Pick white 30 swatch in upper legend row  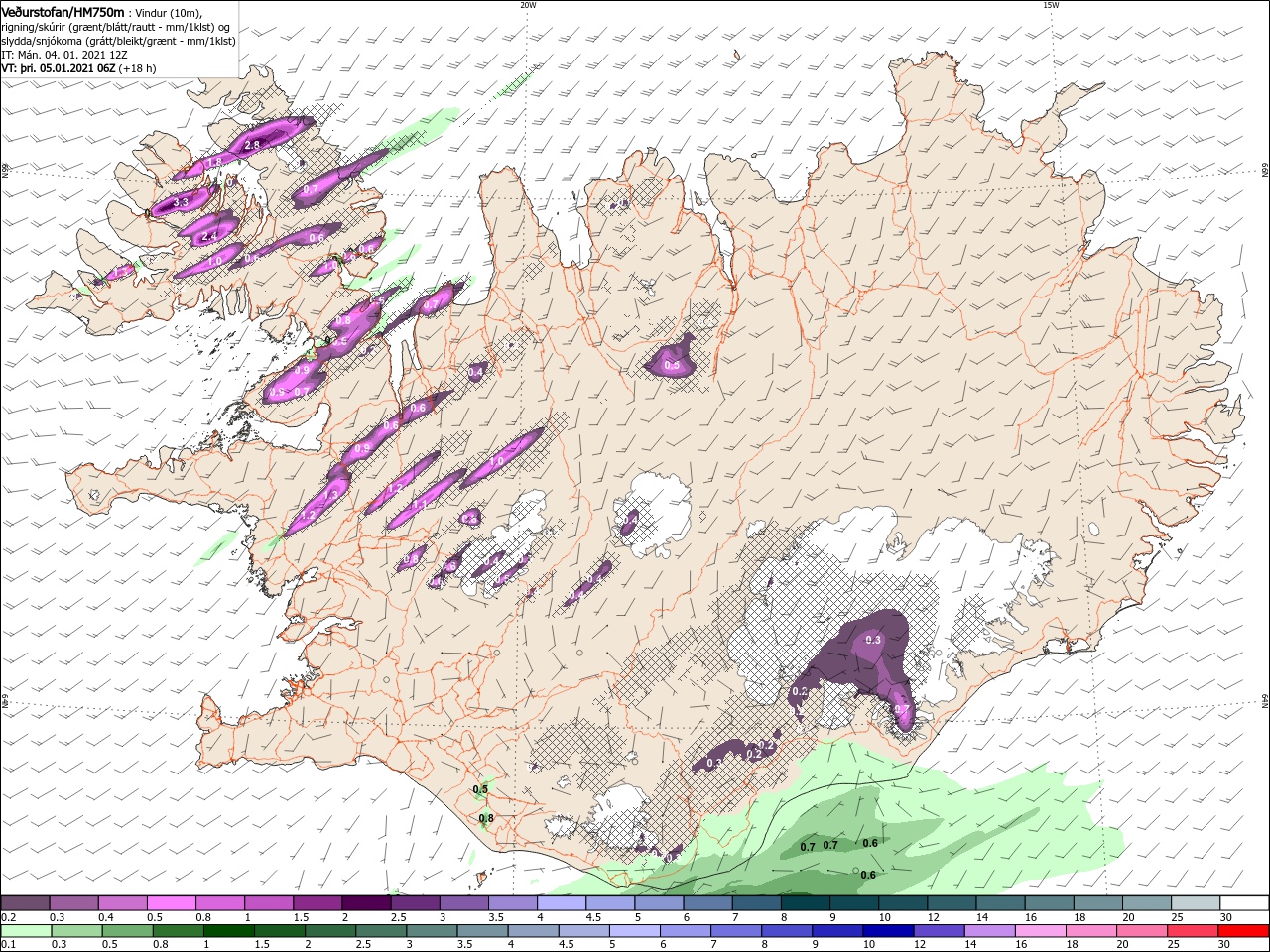coord(1245,903)
